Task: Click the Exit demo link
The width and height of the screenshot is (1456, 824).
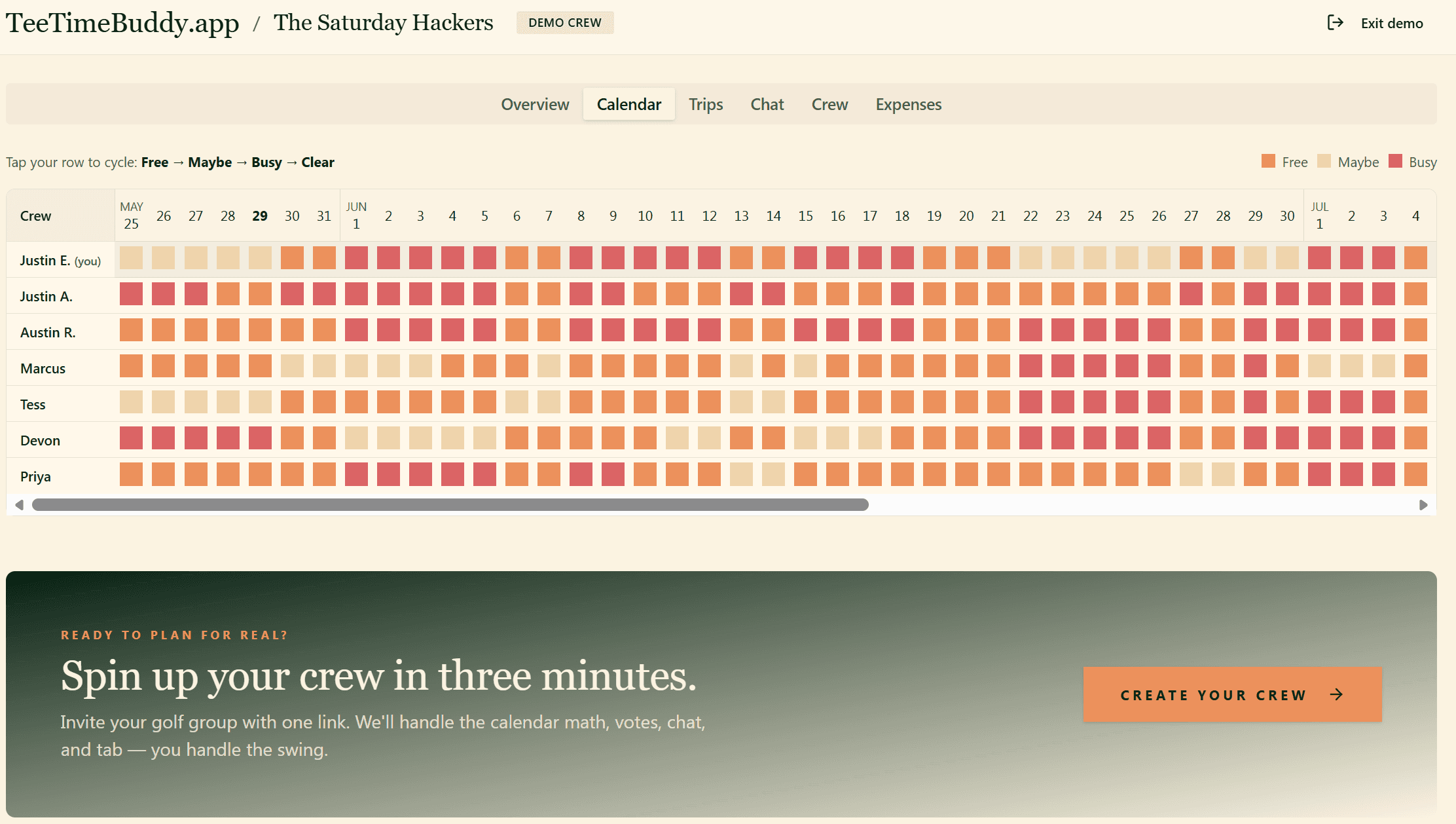Action: coord(1375,23)
